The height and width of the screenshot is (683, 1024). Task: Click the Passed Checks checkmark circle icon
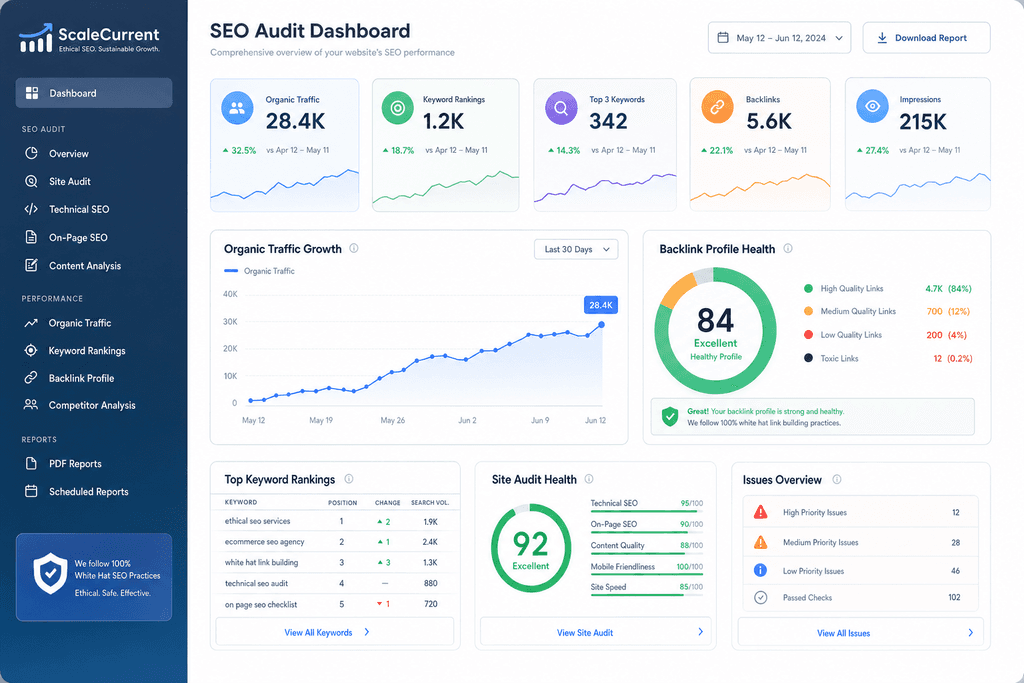pos(761,597)
